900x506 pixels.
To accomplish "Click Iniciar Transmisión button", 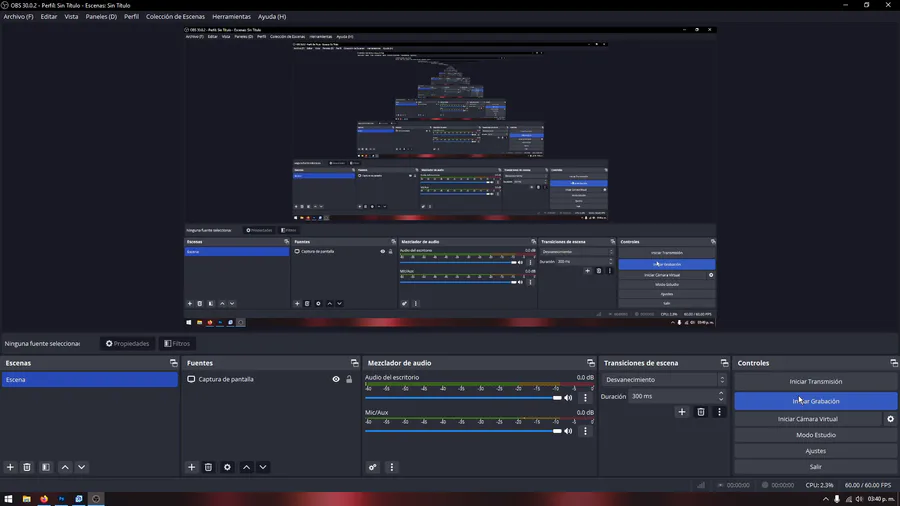I will [x=816, y=382].
